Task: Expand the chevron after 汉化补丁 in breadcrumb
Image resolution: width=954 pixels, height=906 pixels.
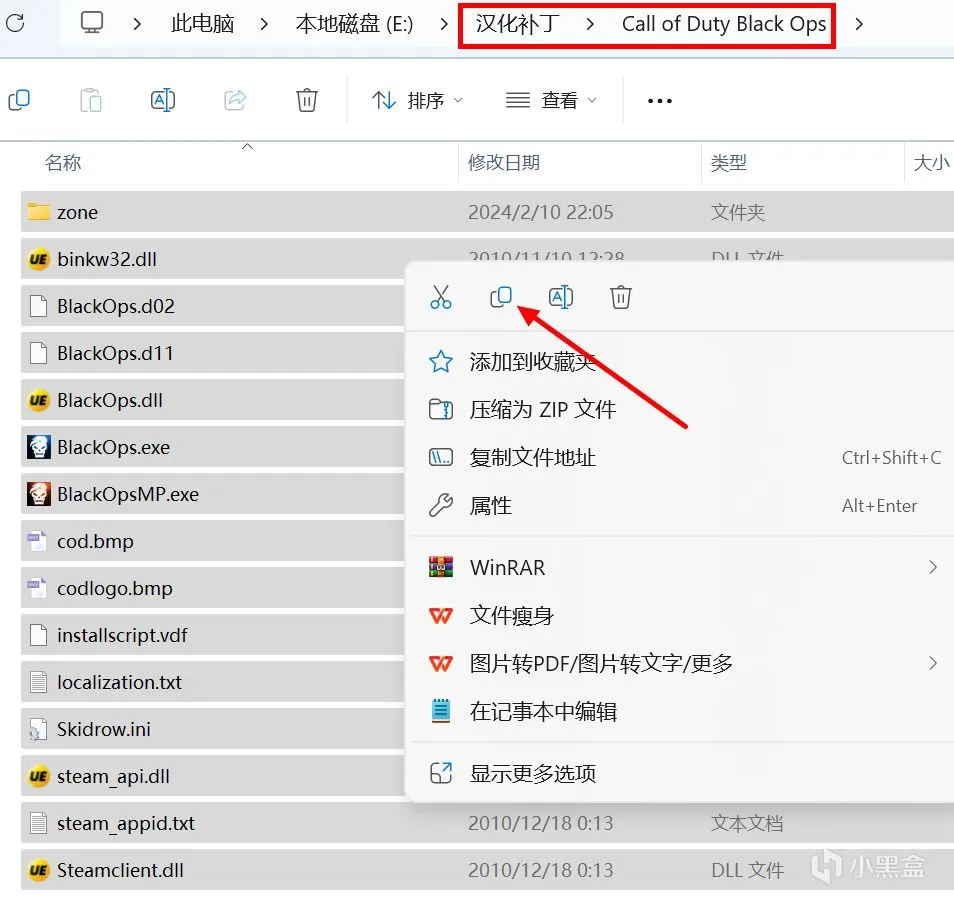Action: tap(590, 24)
